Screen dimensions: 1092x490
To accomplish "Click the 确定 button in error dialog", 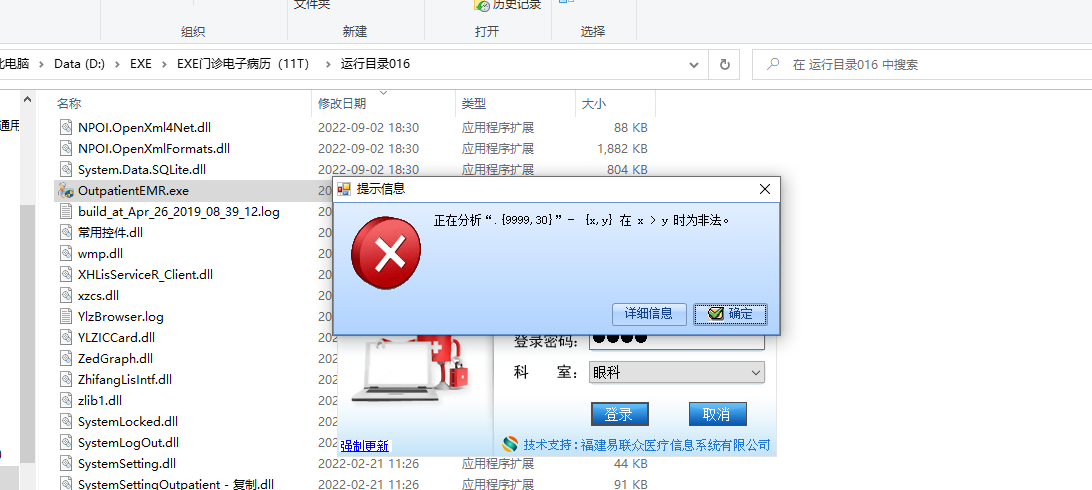I will tap(731, 314).
